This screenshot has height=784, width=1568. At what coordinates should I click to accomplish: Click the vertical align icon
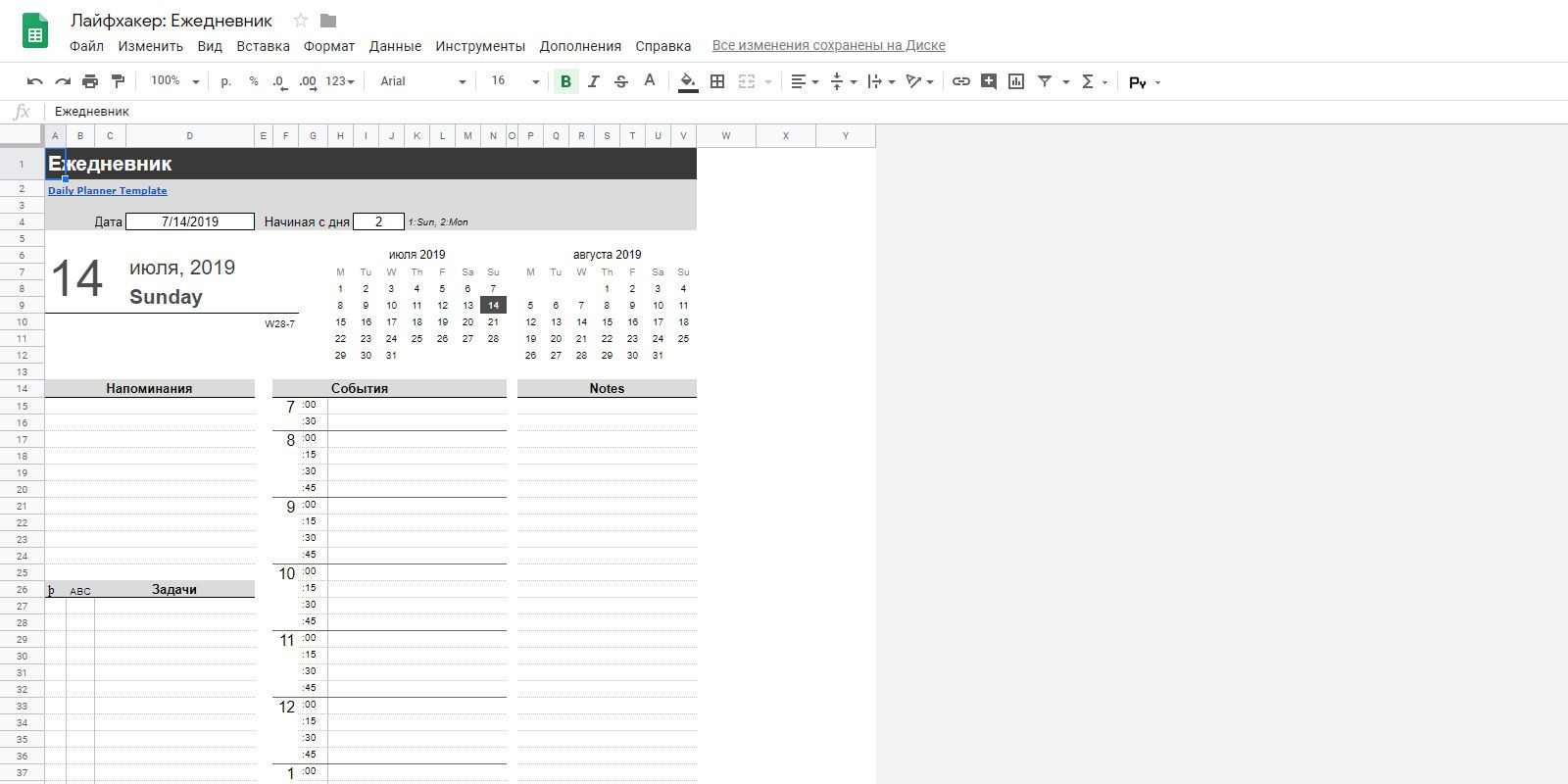coord(837,81)
